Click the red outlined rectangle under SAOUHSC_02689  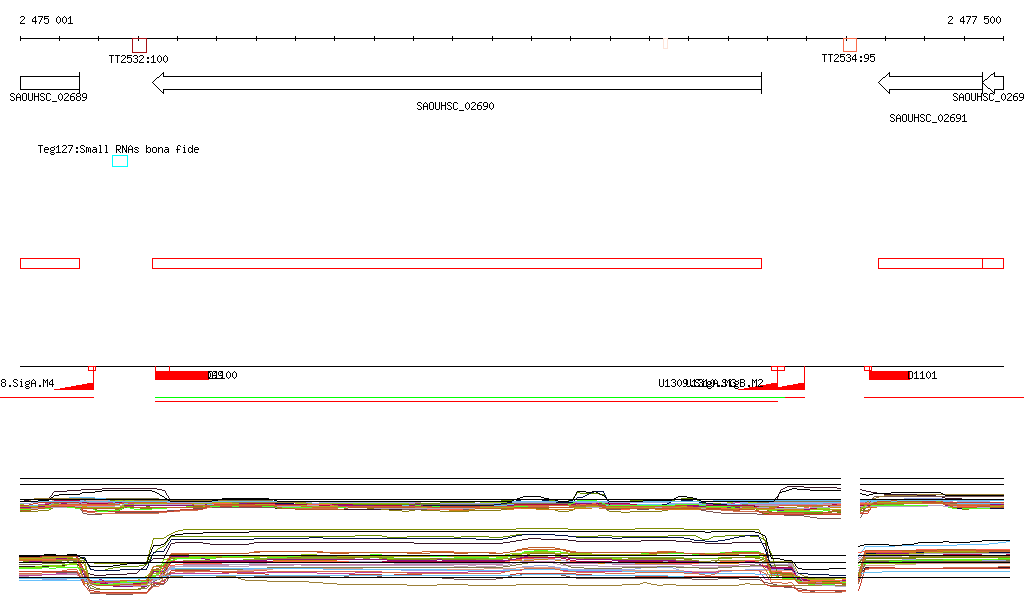coord(50,264)
